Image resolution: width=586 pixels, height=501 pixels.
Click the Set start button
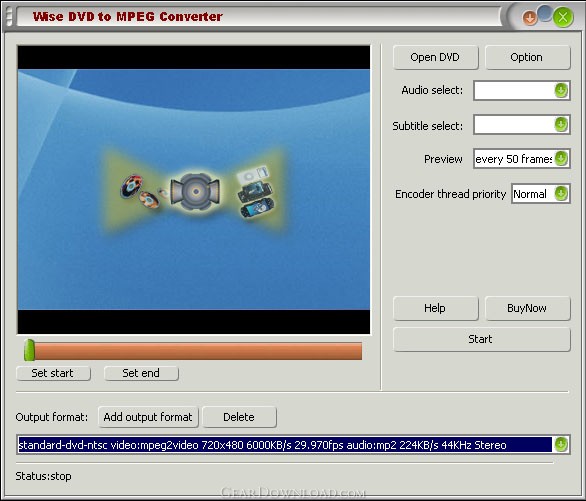pos(53,373)
